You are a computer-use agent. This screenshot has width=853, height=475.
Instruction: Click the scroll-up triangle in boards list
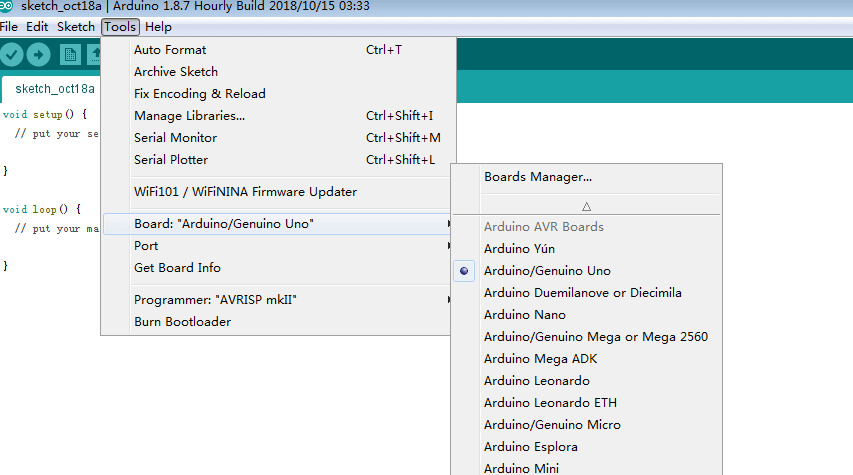coord(586,207)
